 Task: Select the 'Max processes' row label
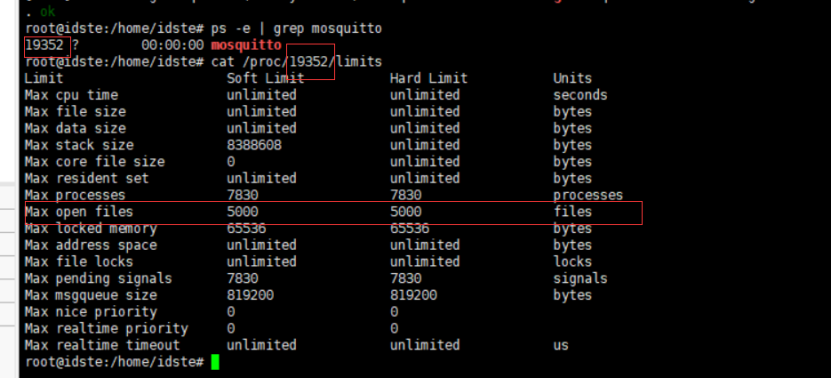75,195
